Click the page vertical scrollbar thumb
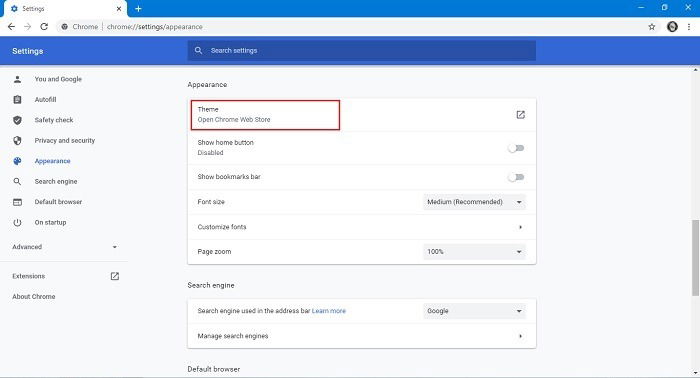 click(696, 258)
